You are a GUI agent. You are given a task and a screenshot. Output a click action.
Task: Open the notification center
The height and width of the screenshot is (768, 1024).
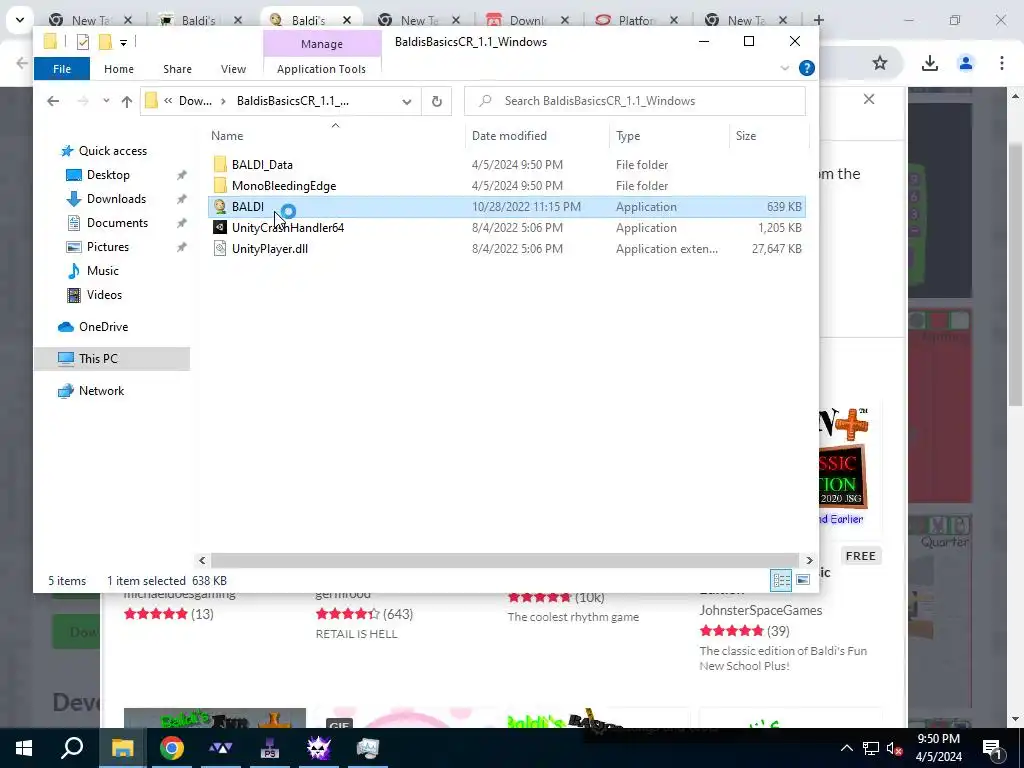tap(991, 748)
